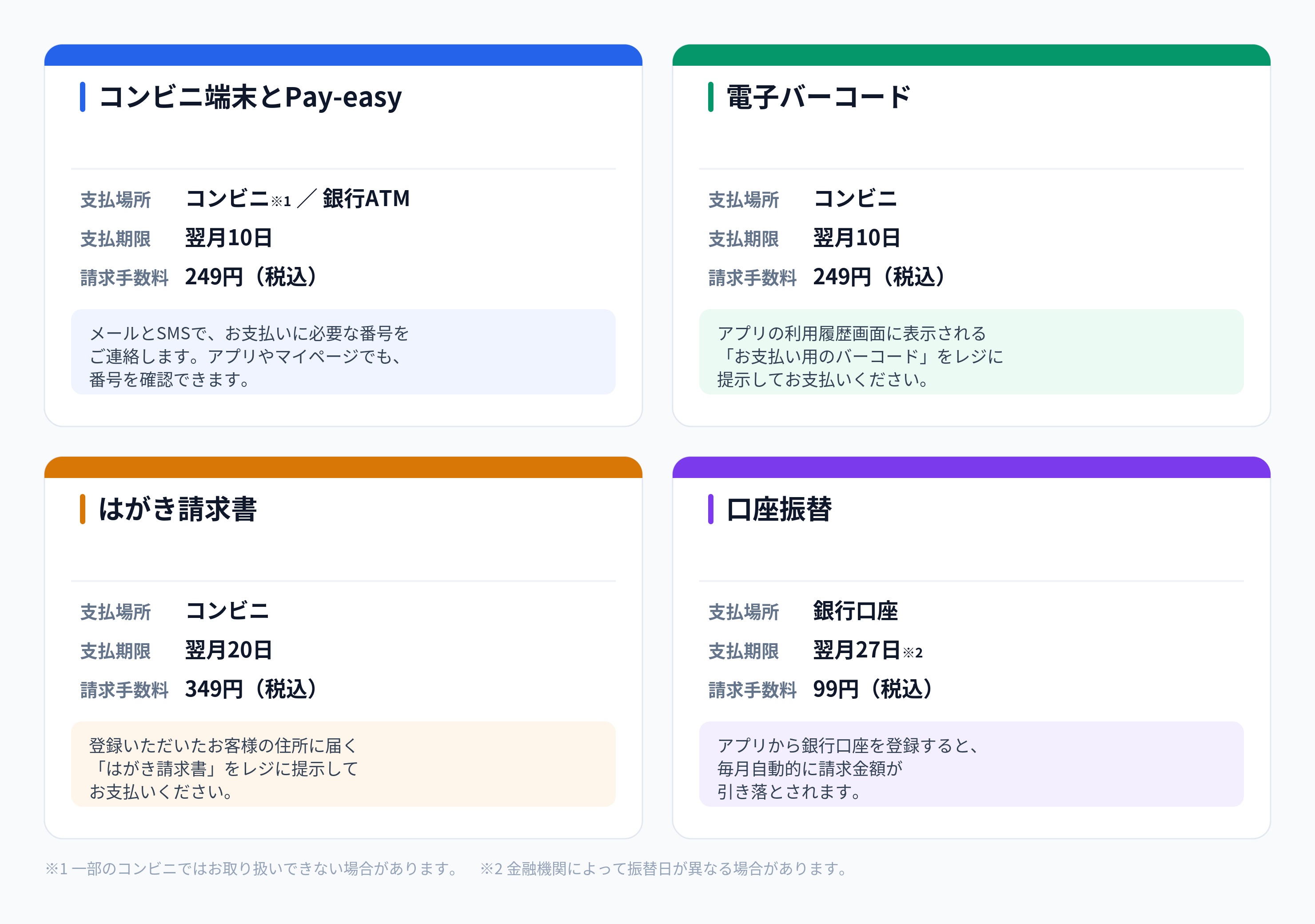This screenshot has height=924, width=1315.
Task: Click the green header bar above 電子バーコード
Action: click(971, 55)
